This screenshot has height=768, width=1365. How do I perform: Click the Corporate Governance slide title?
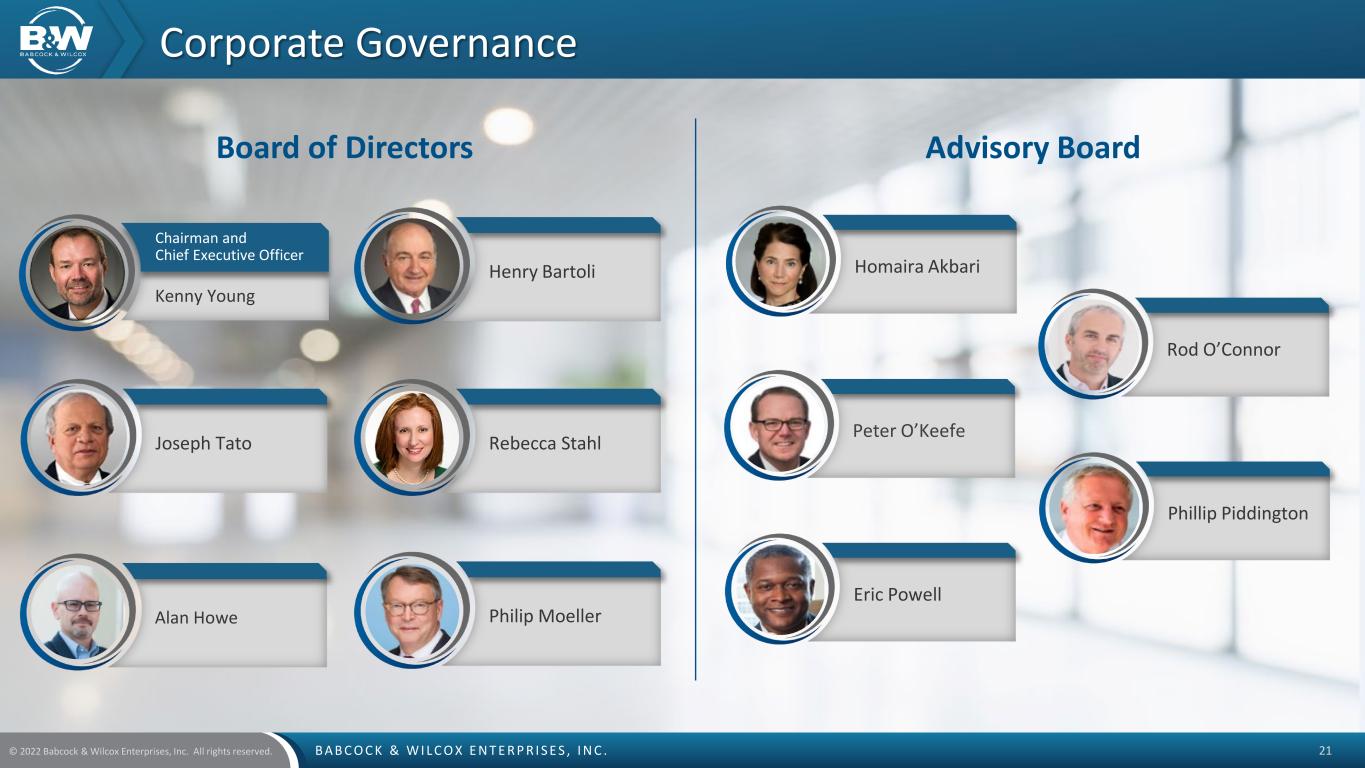click(x=368, y=43)
